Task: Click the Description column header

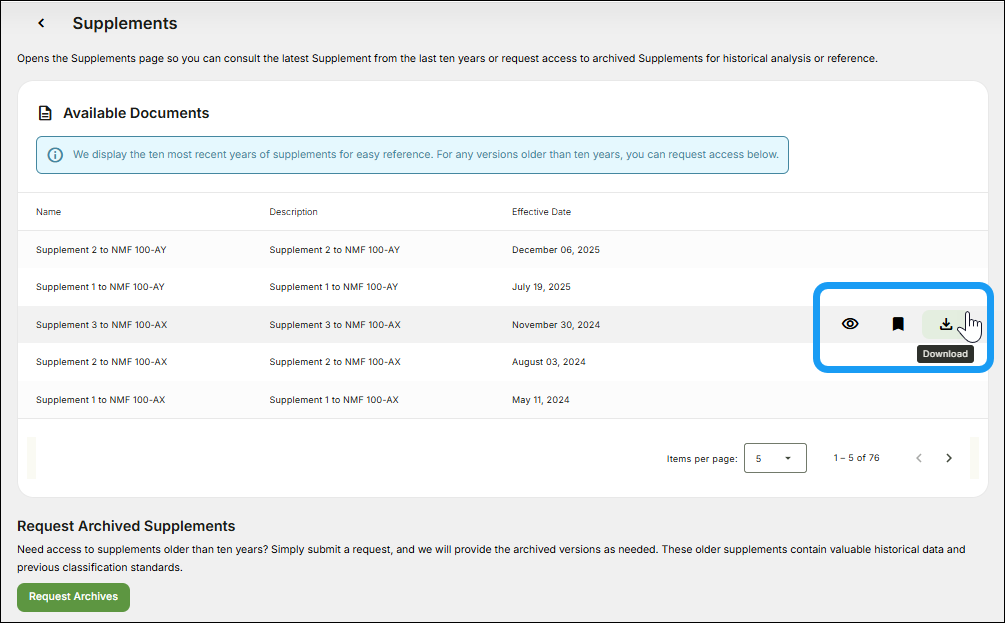Action: coord(293,212)
